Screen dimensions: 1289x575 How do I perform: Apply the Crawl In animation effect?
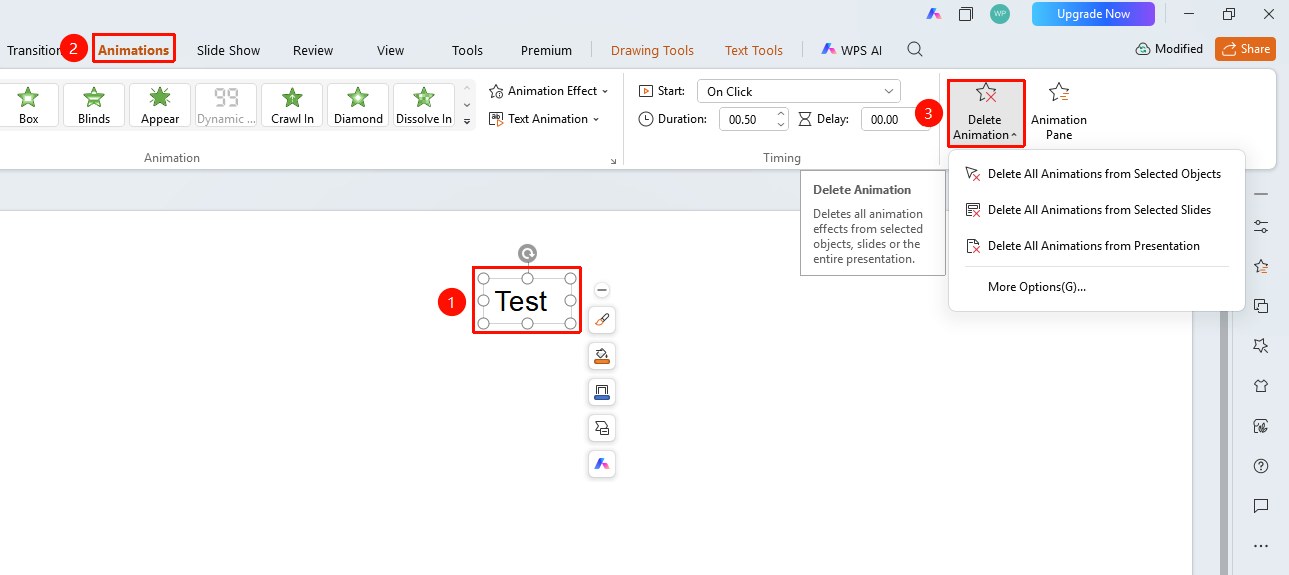point(292,105)
